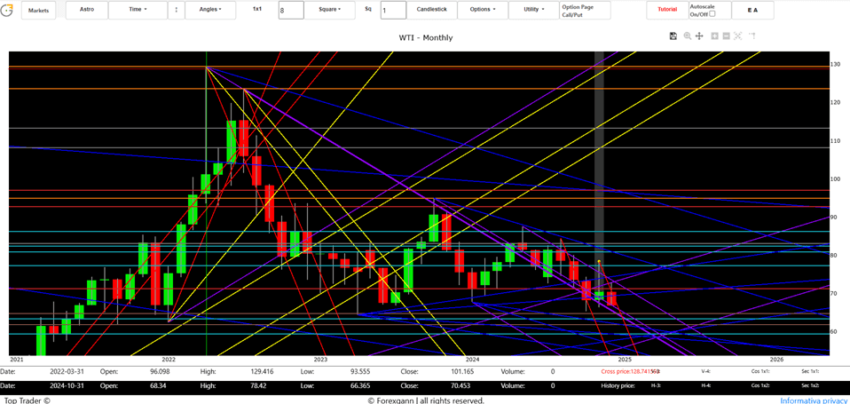Click the Open value 68.34

click(x=158, y=386)
